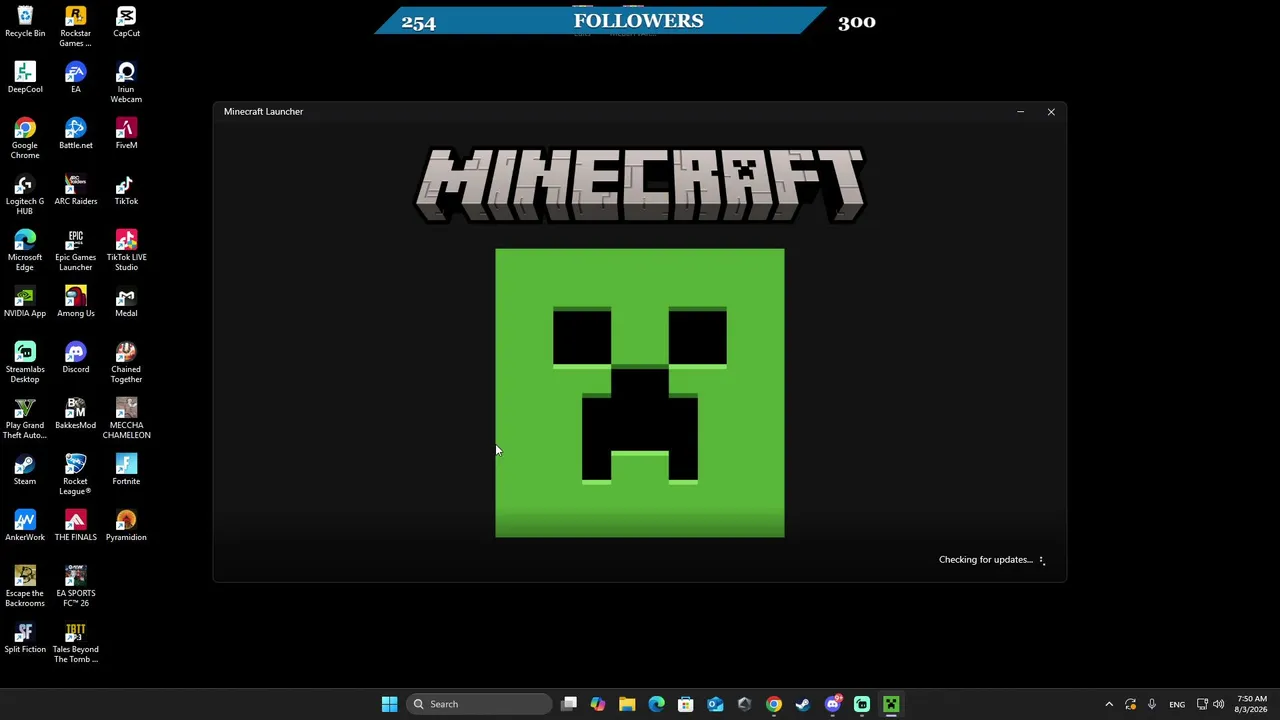Select the TikTok LIVE Studio desktop icon
This screenshot has height=720, width=1280.
point(126,251)
